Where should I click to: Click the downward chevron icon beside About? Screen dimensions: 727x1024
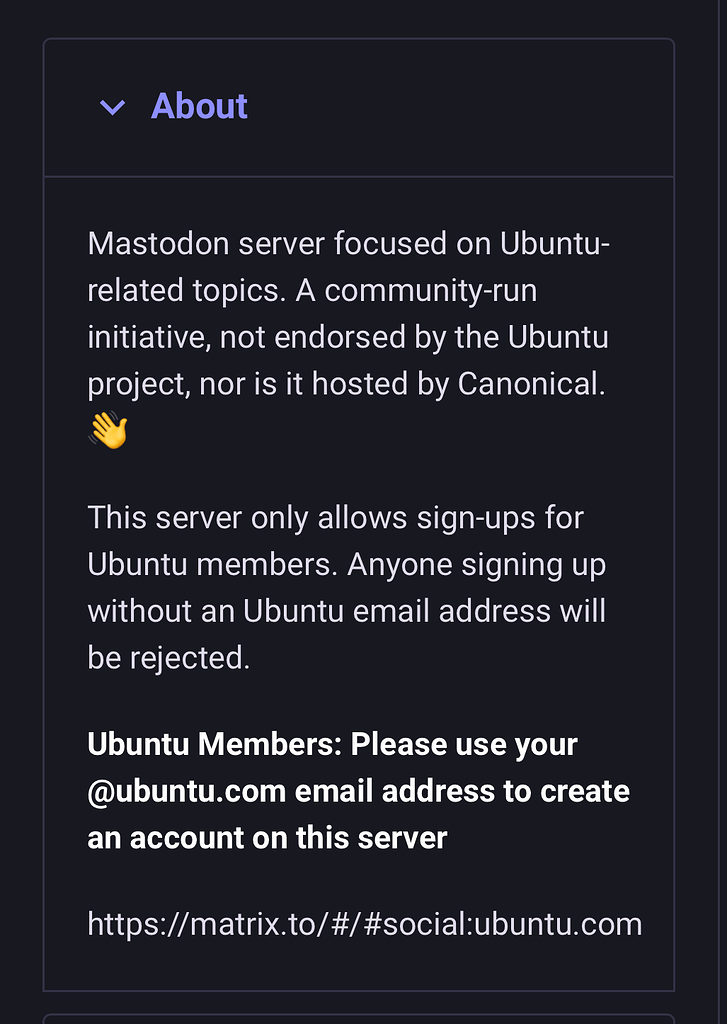pos(112,107)
